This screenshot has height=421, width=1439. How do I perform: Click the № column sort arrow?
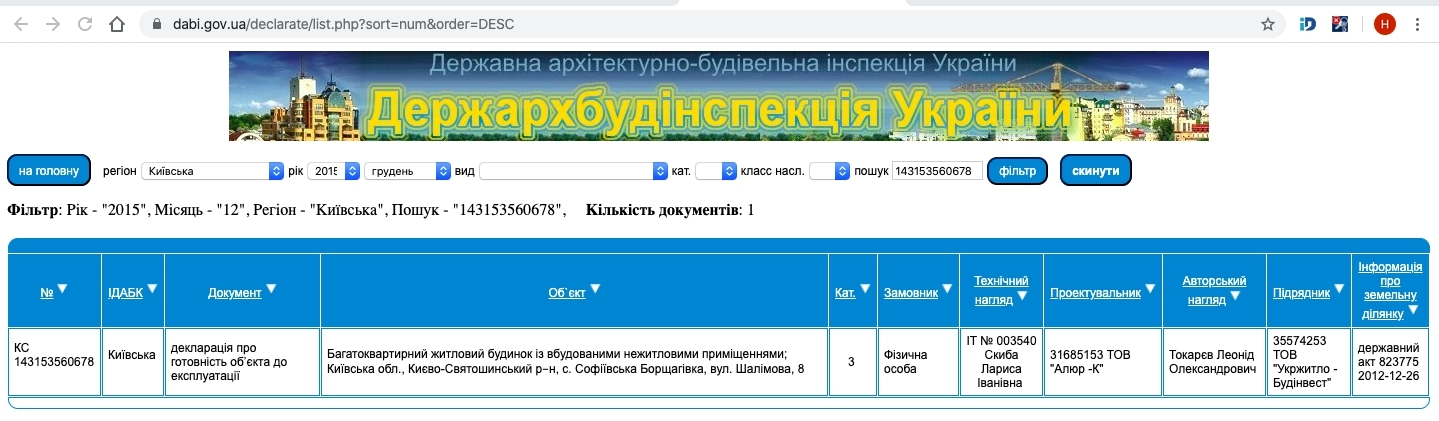pos(62,289)
